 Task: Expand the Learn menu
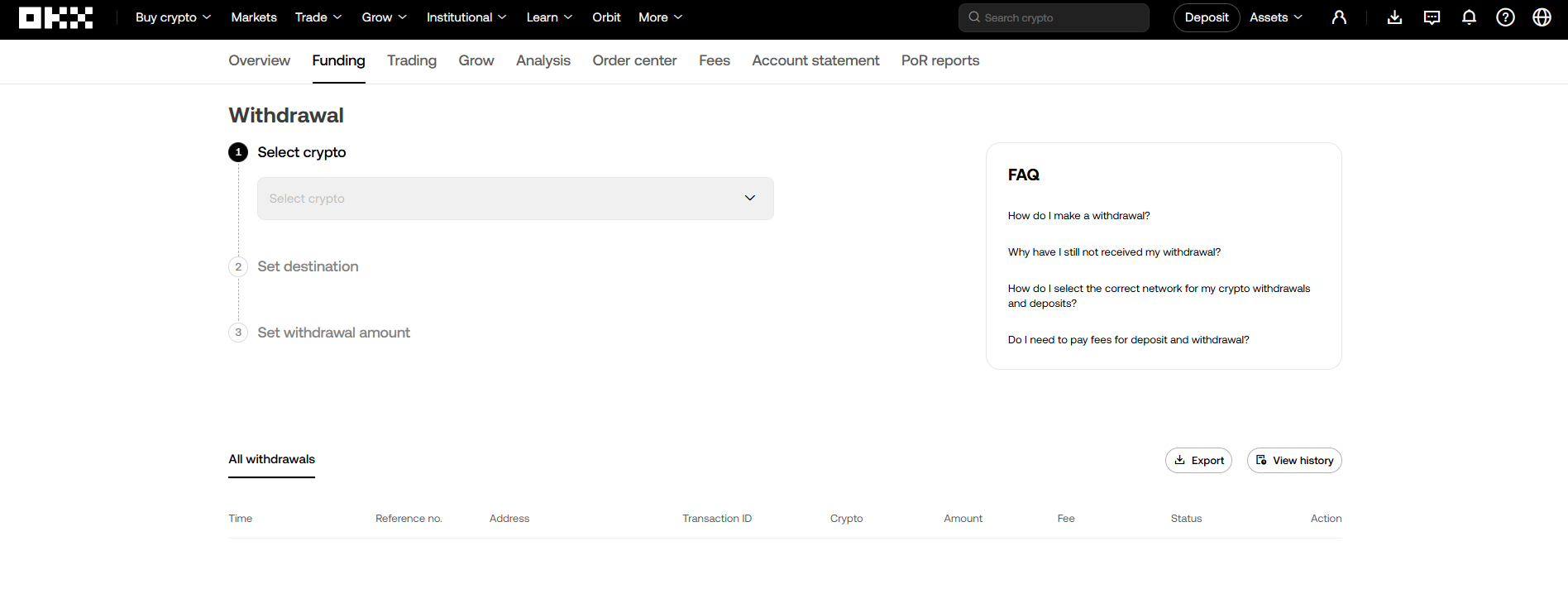point(549,17)
